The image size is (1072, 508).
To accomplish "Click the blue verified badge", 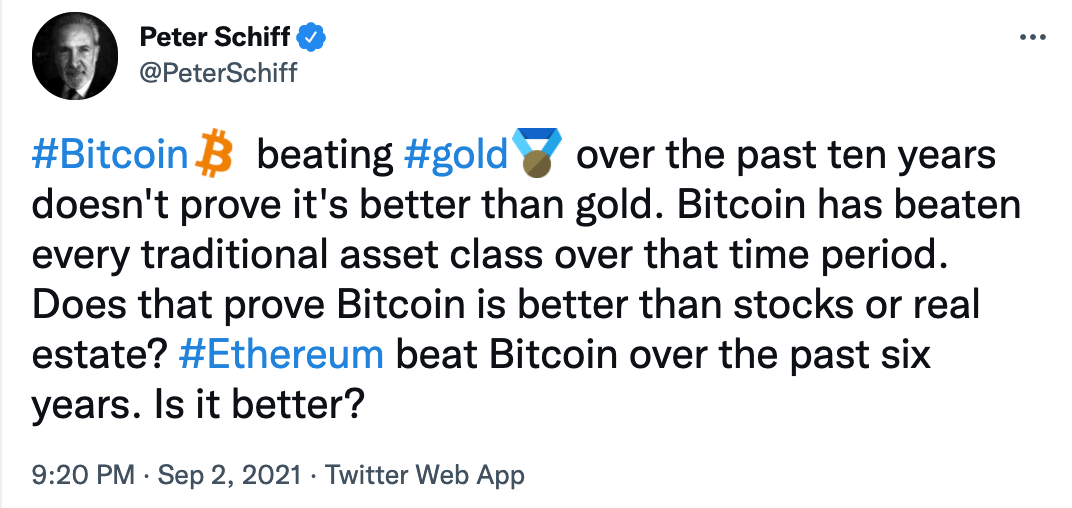I will pyautogui.click(x=311, y=39).
